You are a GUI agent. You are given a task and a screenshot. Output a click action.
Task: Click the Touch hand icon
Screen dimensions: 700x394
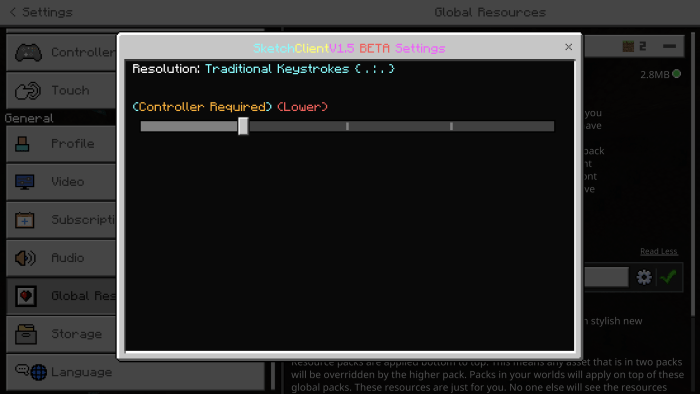(x=28, y=91)
